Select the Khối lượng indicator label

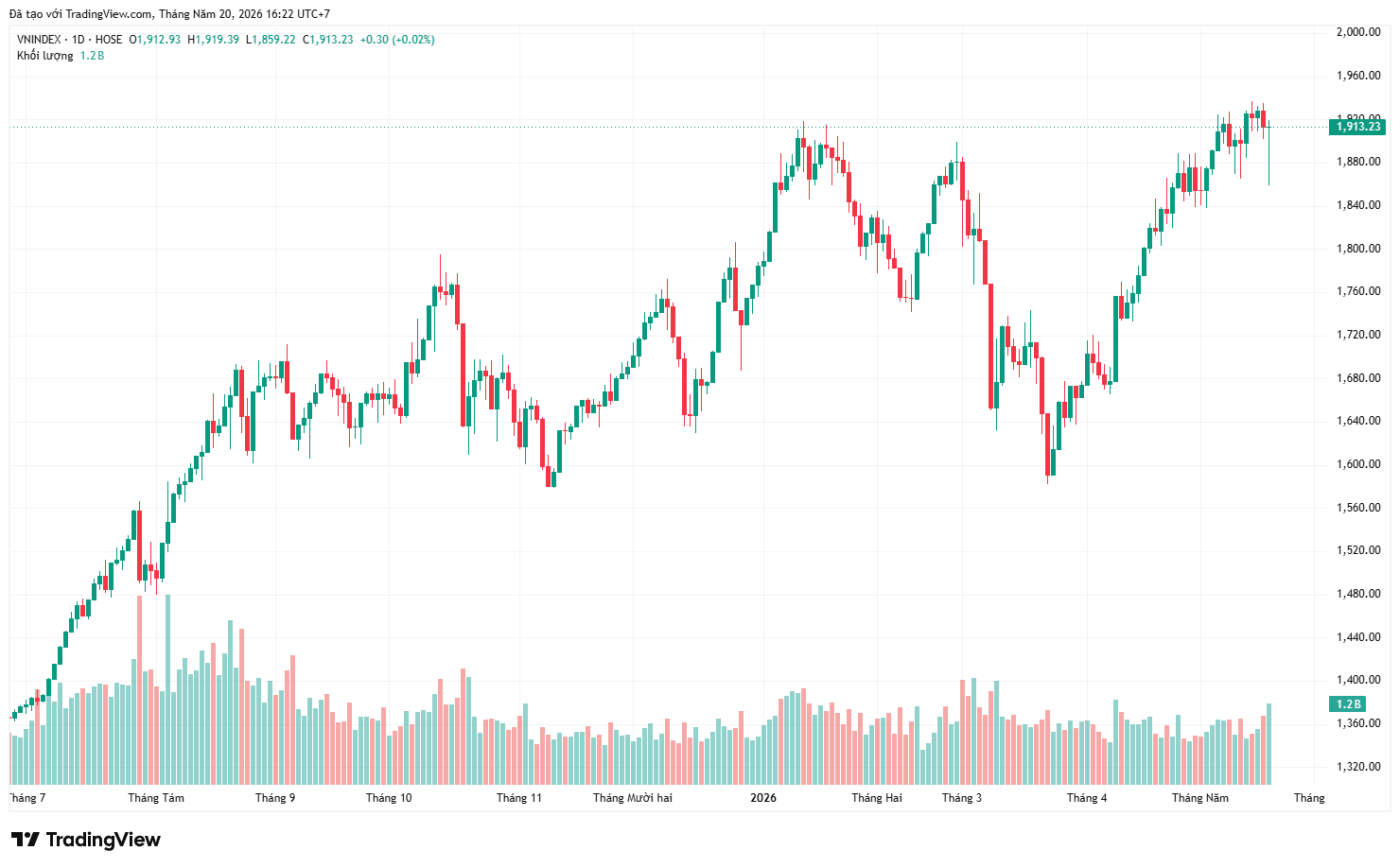click(x=44, y=56)
